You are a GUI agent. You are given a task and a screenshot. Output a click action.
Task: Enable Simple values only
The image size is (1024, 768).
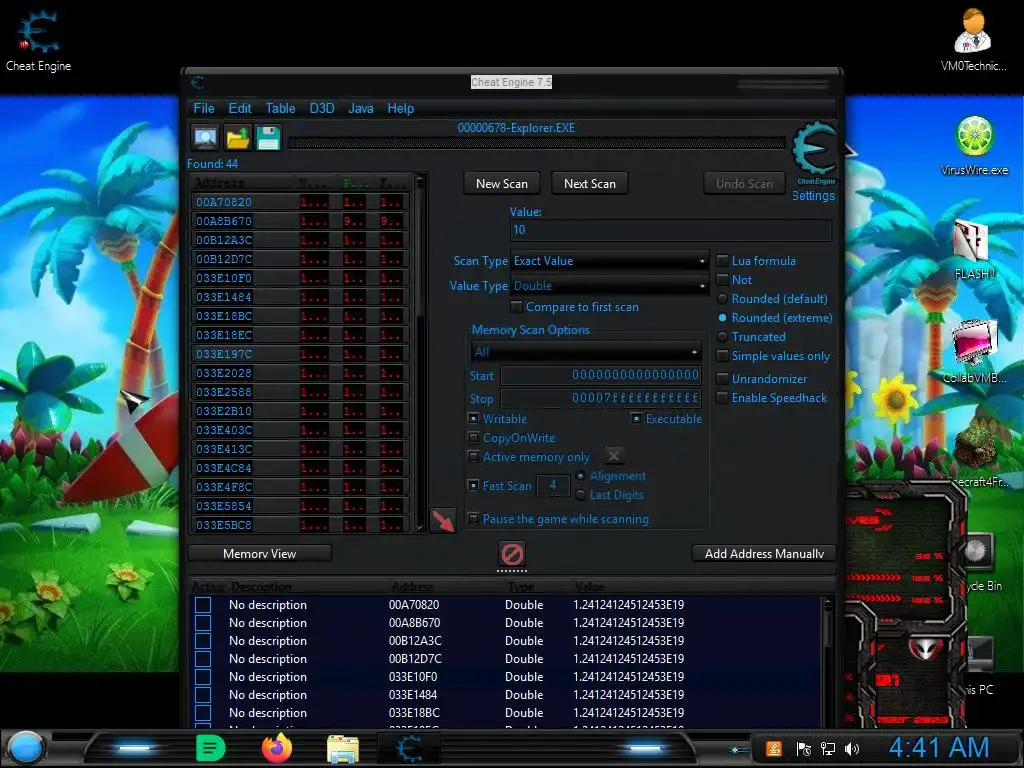click(x=722, y=356)
